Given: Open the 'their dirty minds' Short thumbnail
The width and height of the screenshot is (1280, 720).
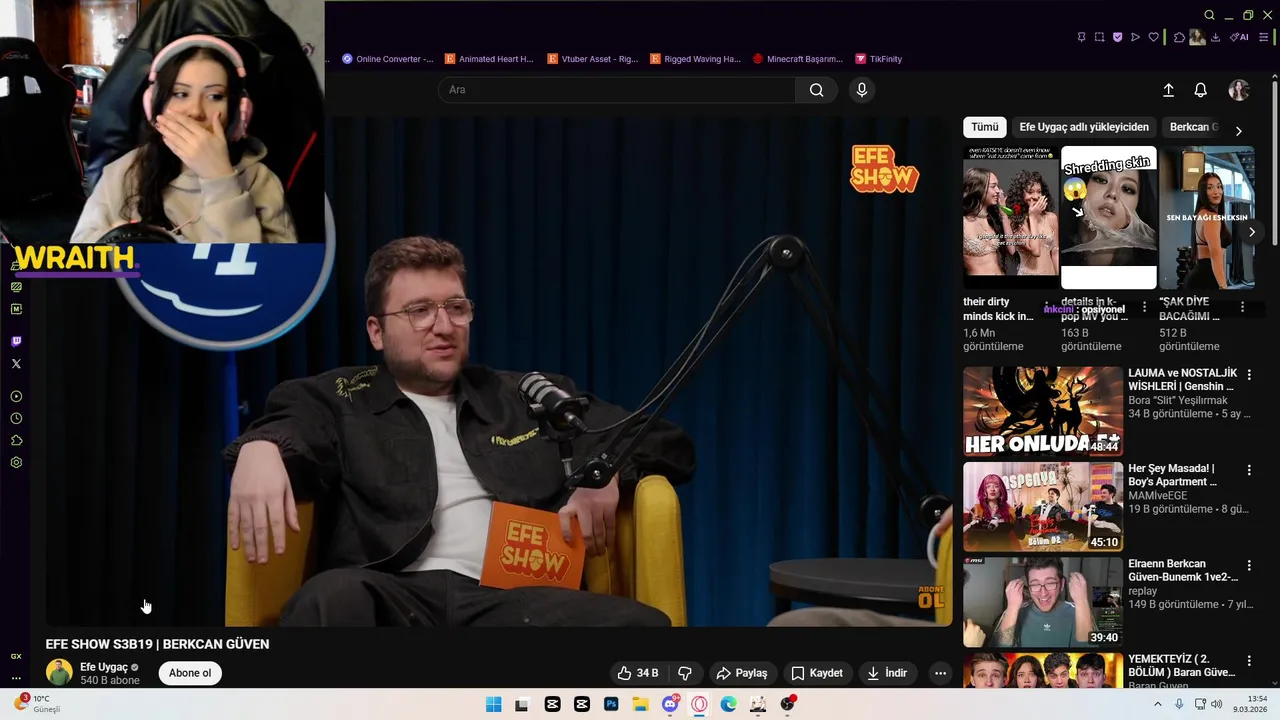Looking at the screenshot, I should click(x=1010, y=218).
